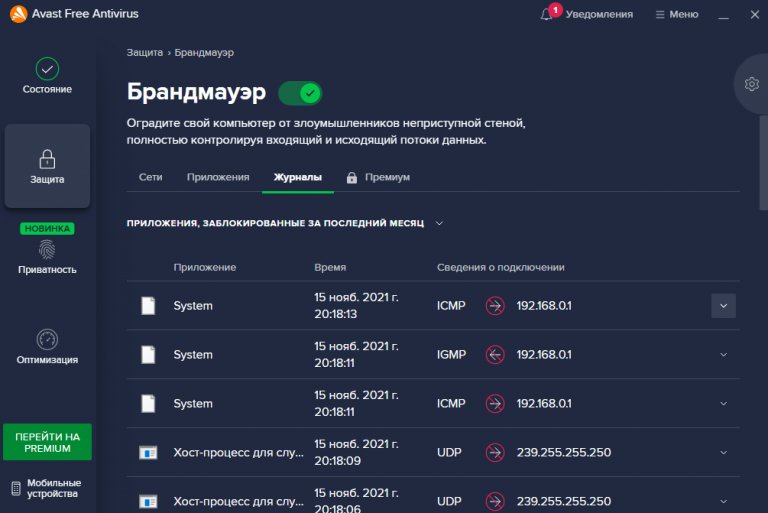
Task: Click file icon of ICMP 20:18:11 row
Action: click(x=148, y=404)
